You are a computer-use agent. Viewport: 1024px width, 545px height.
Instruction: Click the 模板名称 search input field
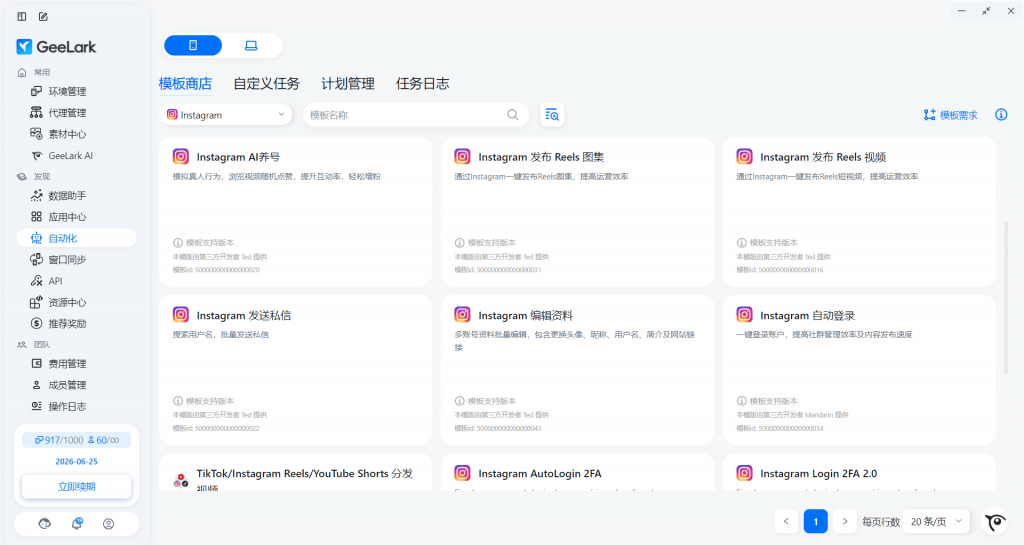tap(405, 115)
